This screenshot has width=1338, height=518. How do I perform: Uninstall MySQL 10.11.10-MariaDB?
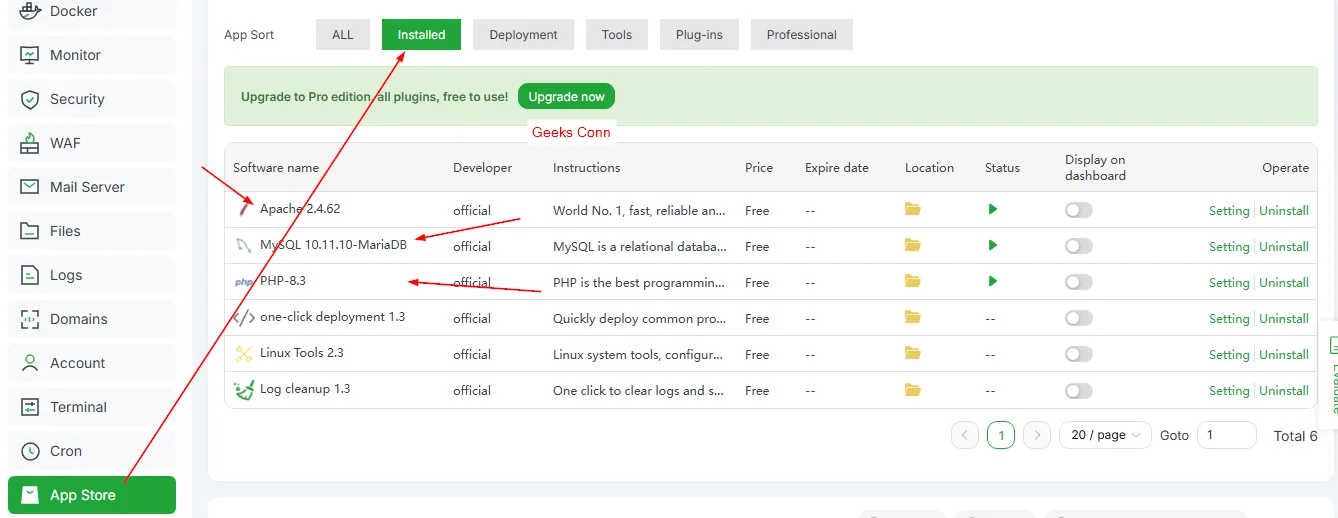click(1284, 246)
